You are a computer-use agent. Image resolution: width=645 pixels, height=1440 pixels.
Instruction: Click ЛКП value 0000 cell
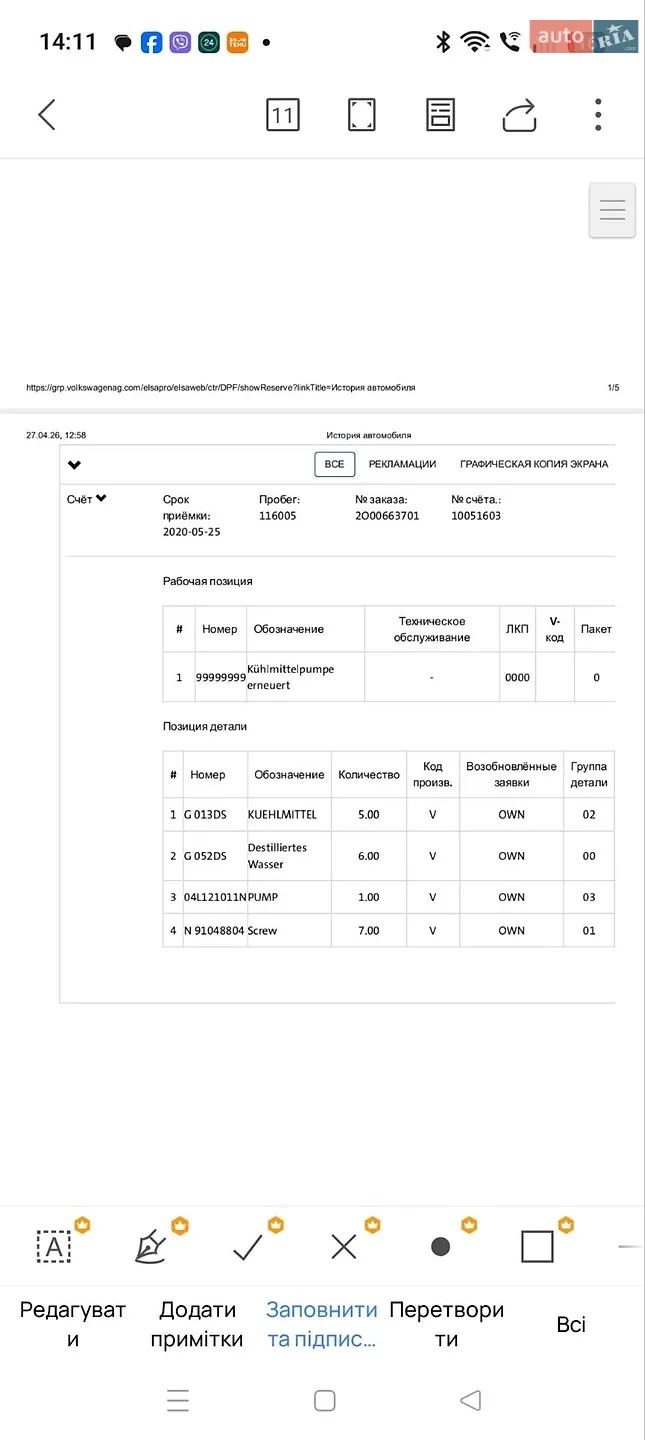(517, 677)
